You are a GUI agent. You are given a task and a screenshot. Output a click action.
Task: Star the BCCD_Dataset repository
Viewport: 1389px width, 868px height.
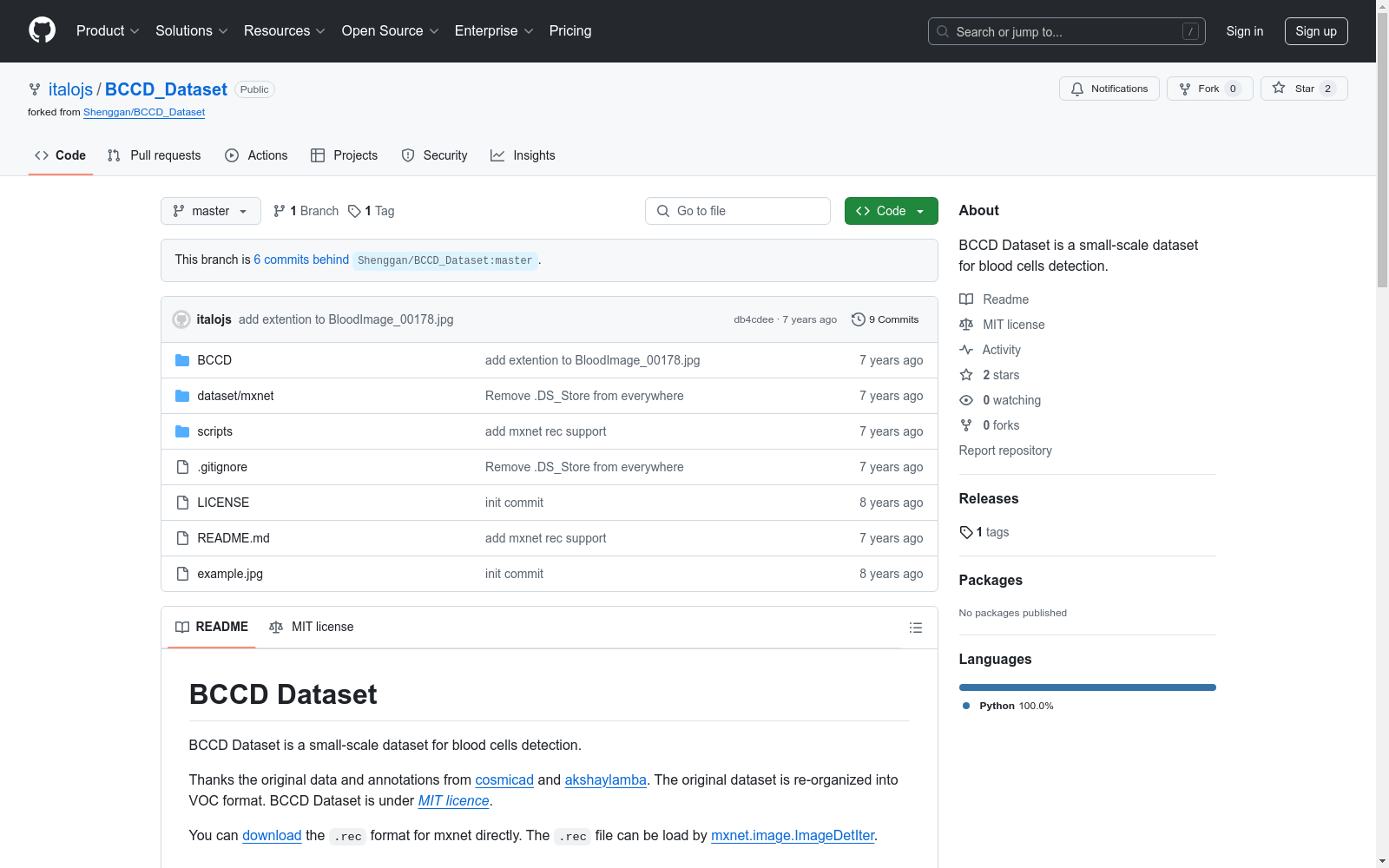point(1303,89)
